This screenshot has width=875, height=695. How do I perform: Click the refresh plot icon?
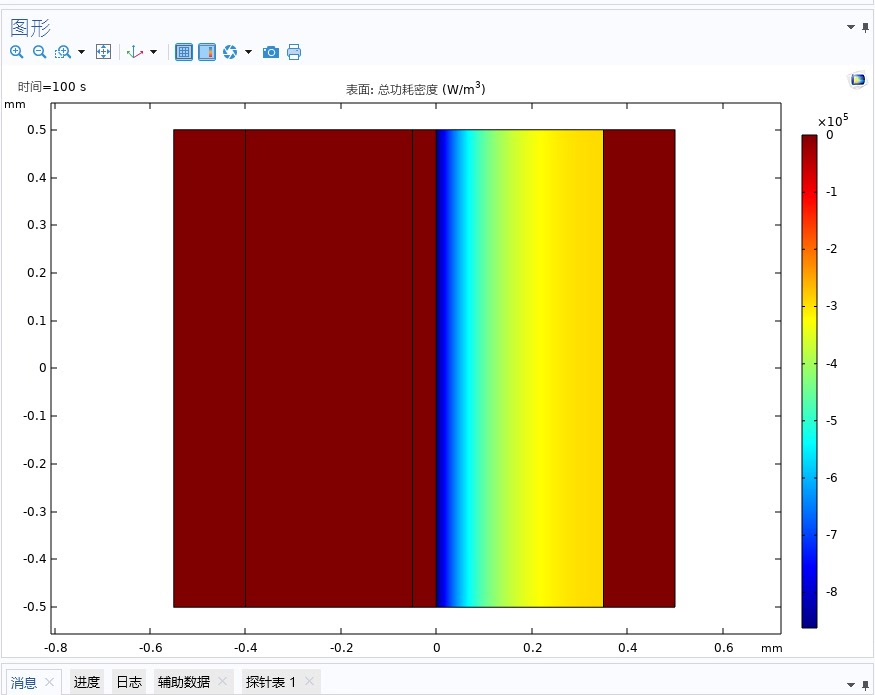click(230, 52)
